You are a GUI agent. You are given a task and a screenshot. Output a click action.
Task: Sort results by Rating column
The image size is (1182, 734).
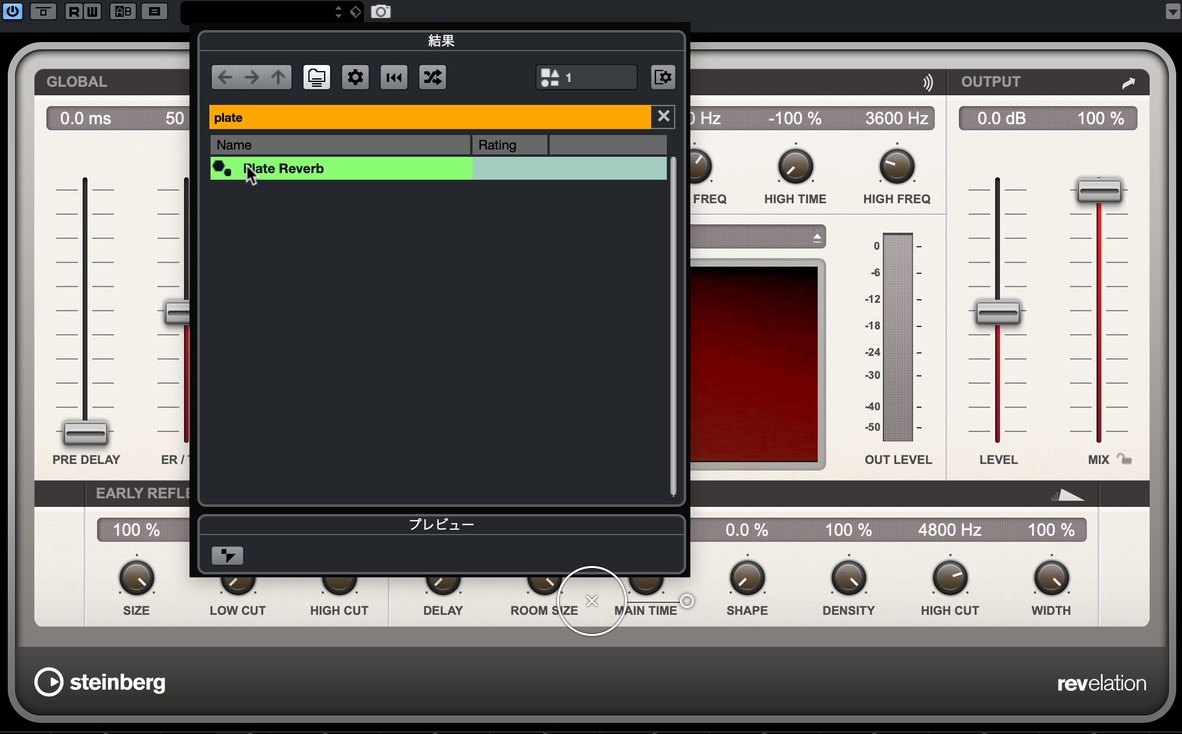tap(510, 145)
